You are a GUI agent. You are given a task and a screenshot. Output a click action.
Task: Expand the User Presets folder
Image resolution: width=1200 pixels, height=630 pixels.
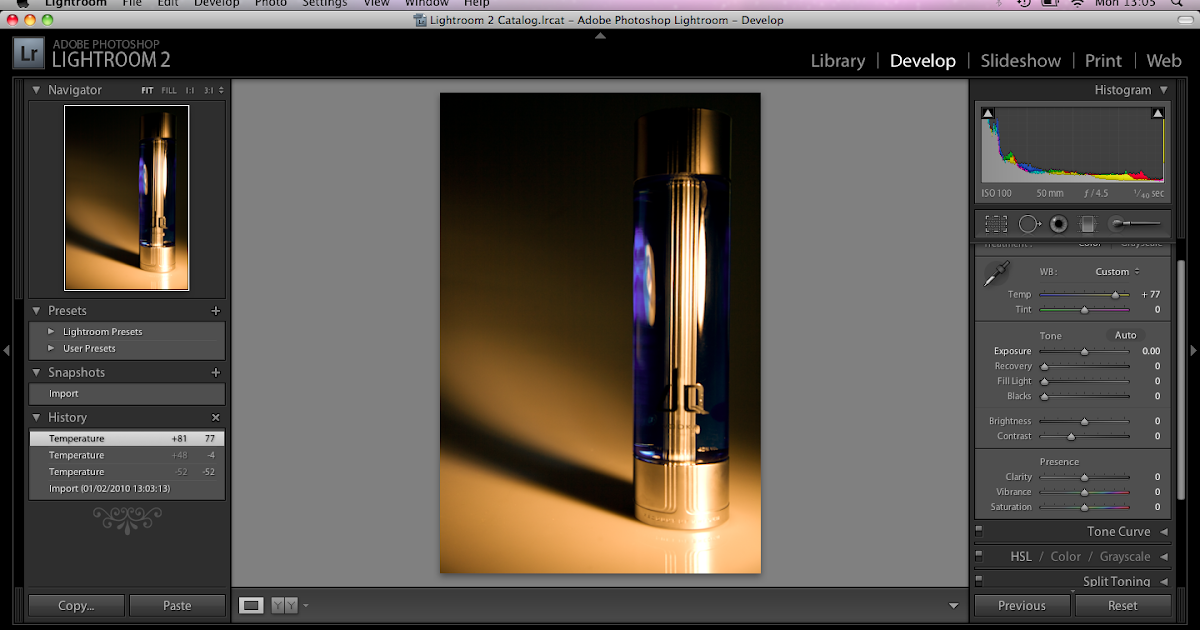pos(51,349)
